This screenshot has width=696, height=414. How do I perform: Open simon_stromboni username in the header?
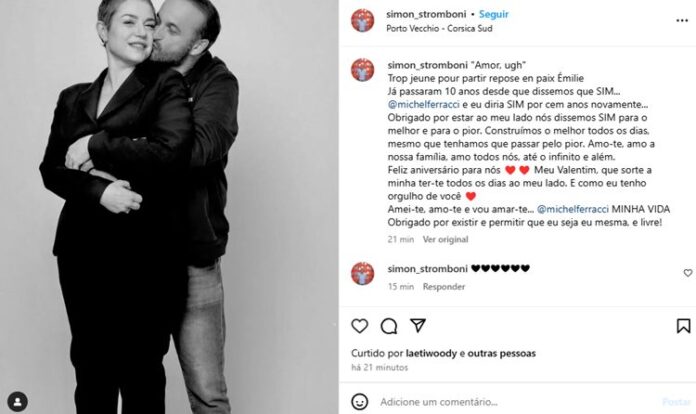coord(426,14)
